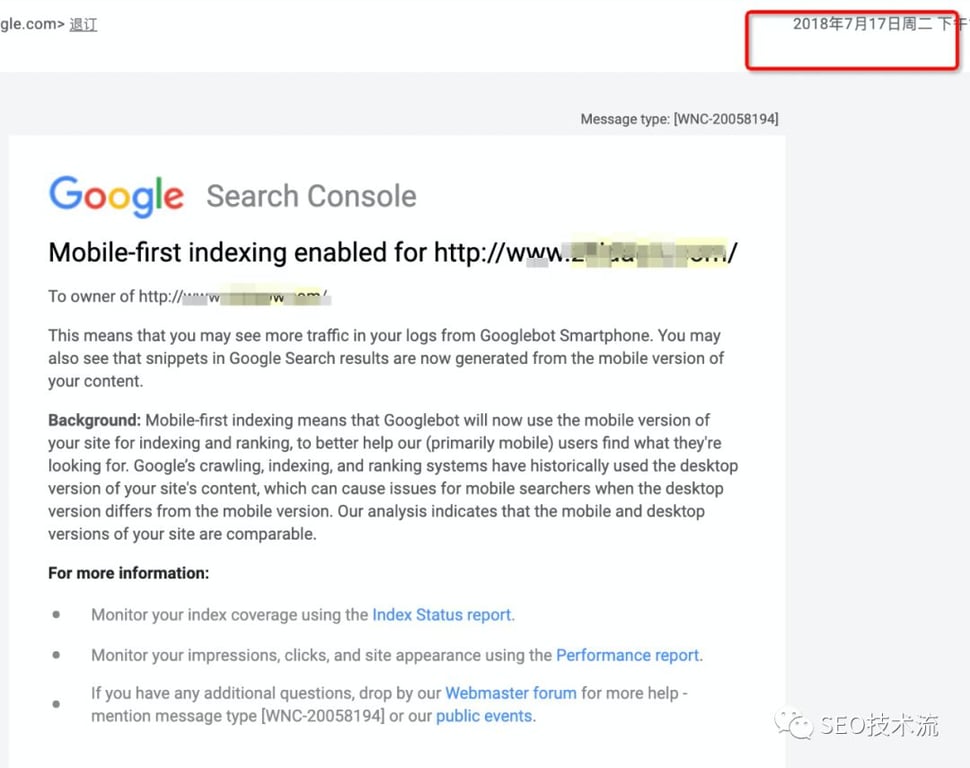Click the bold Background label in the paragraph
This screenshot has height=768, width=970.
94,420
